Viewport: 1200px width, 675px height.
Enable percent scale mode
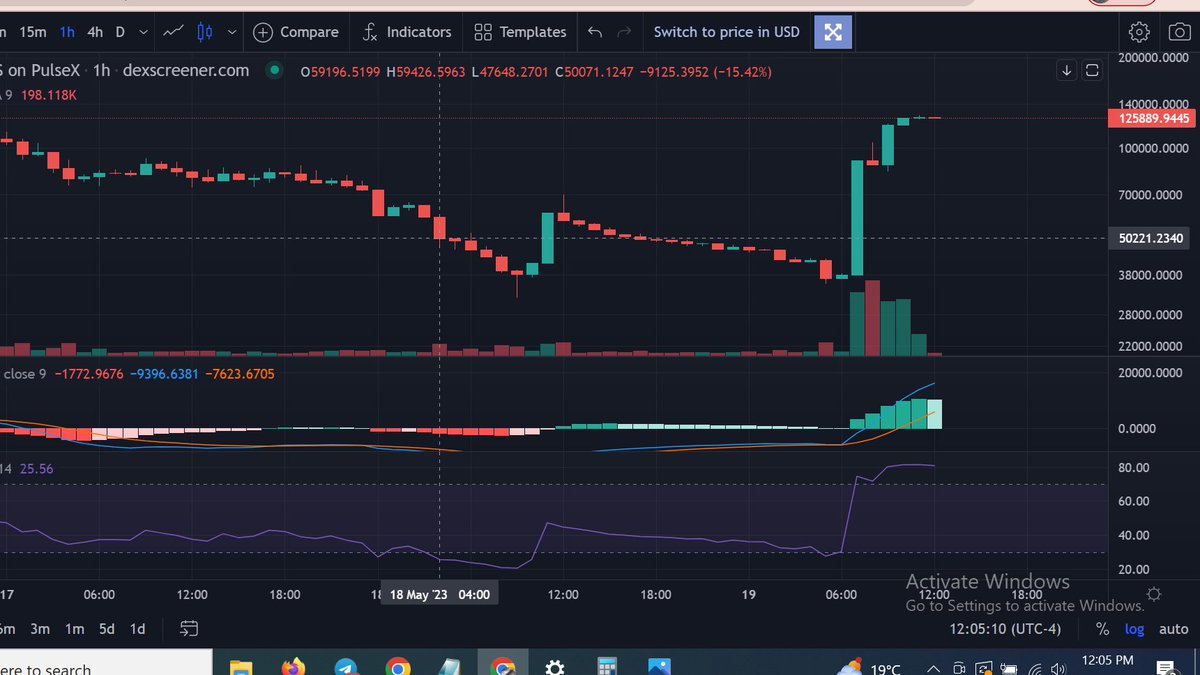[x=1102, y=629]
